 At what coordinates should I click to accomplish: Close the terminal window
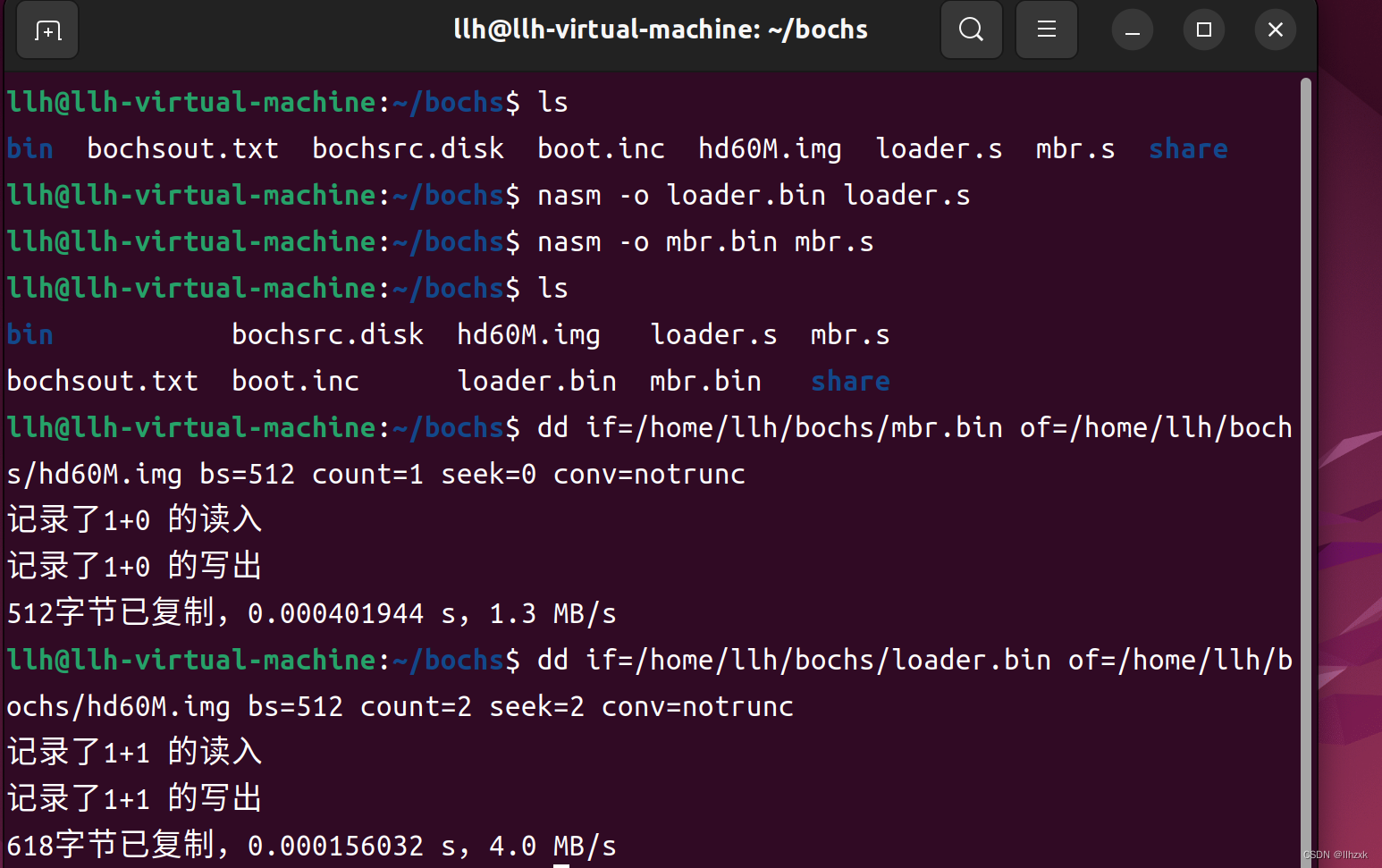(x=1275, y=30)
